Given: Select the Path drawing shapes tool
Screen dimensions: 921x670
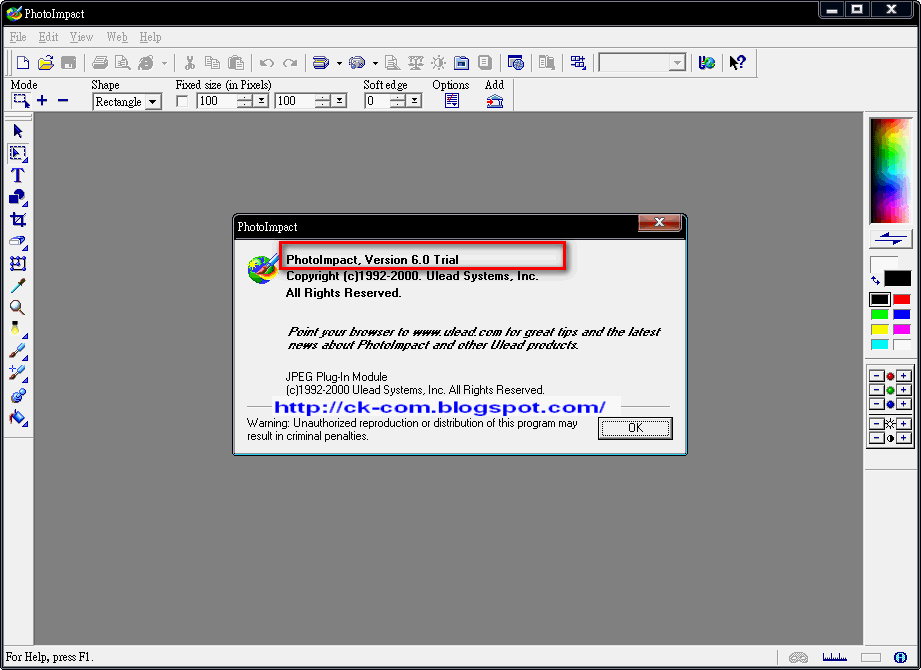Looking at the screenshot, I should tap(18, 197).
